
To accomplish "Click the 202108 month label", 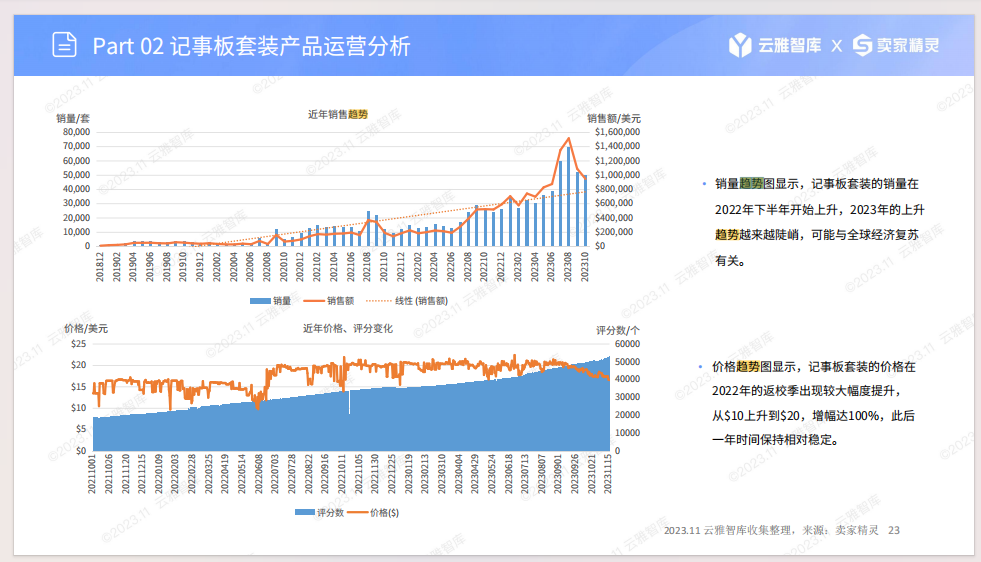I will click(x=367, y=267).
